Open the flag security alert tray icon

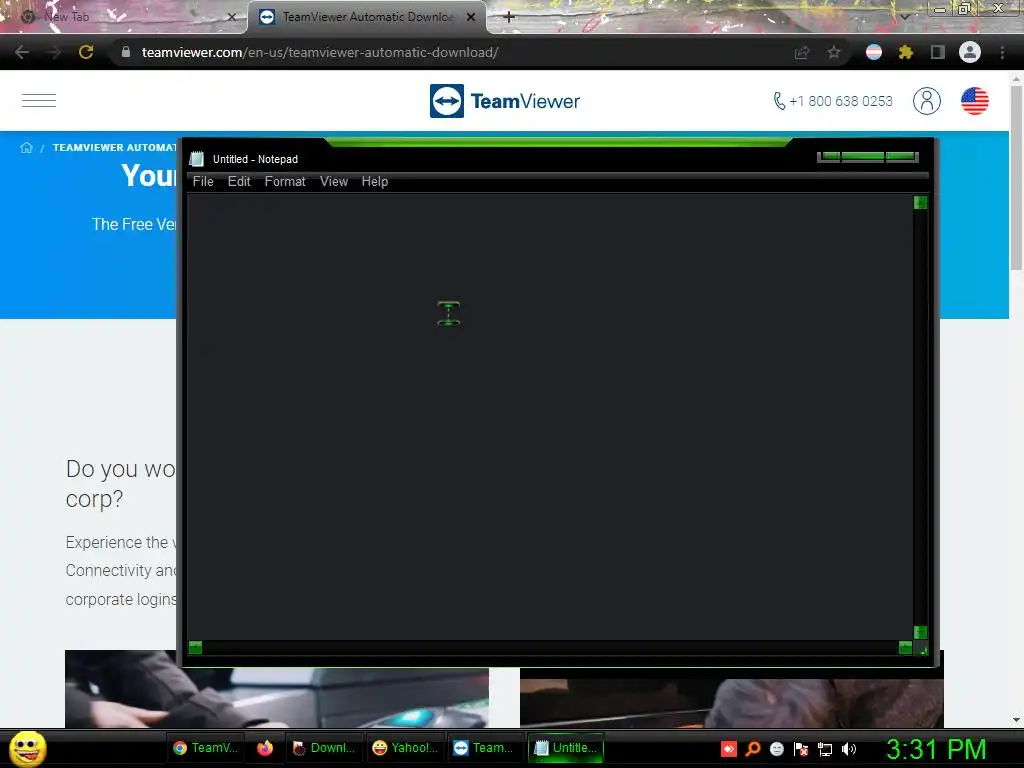(801, 749)
